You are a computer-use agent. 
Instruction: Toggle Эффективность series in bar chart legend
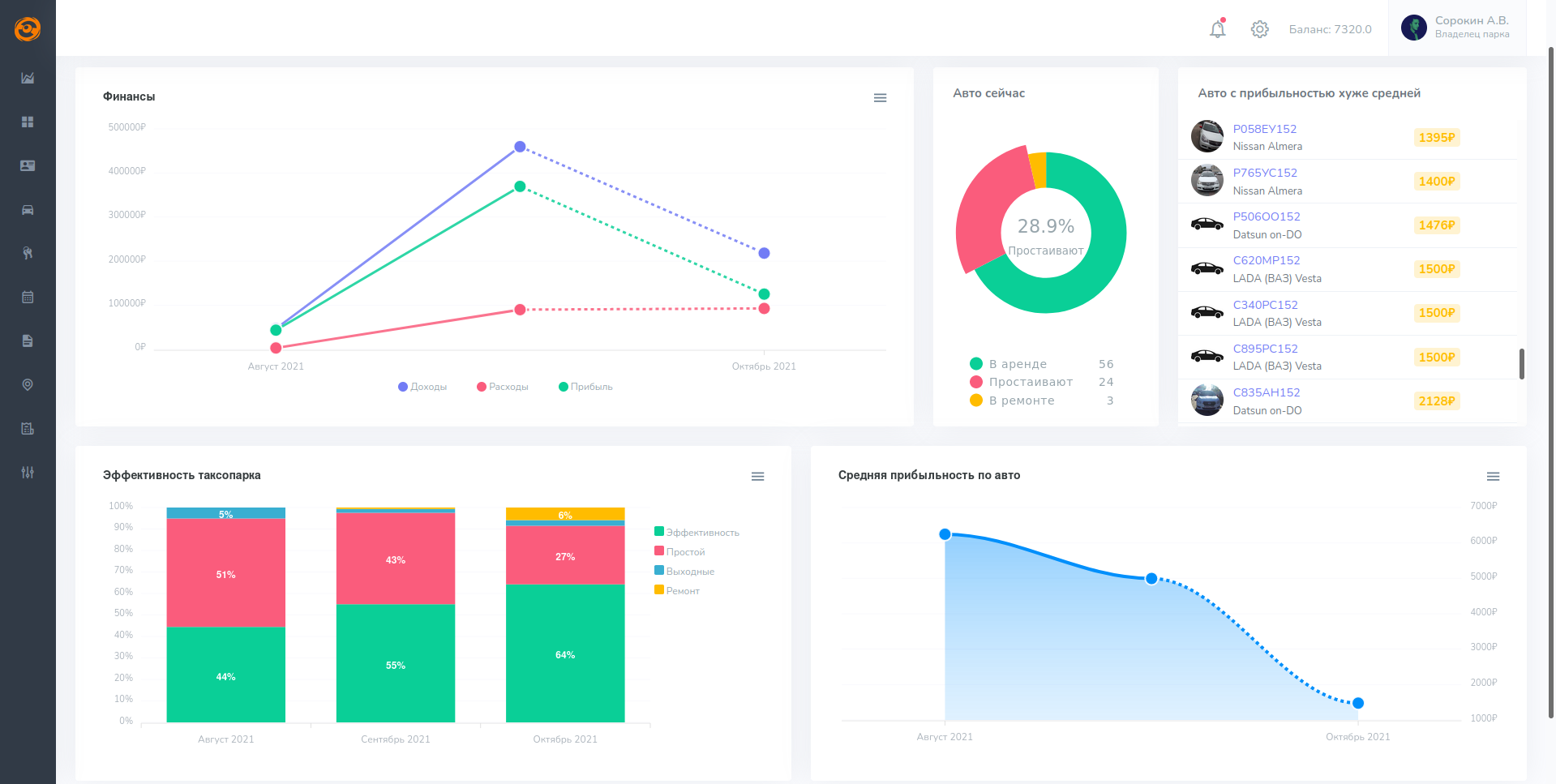pos(697,532)
